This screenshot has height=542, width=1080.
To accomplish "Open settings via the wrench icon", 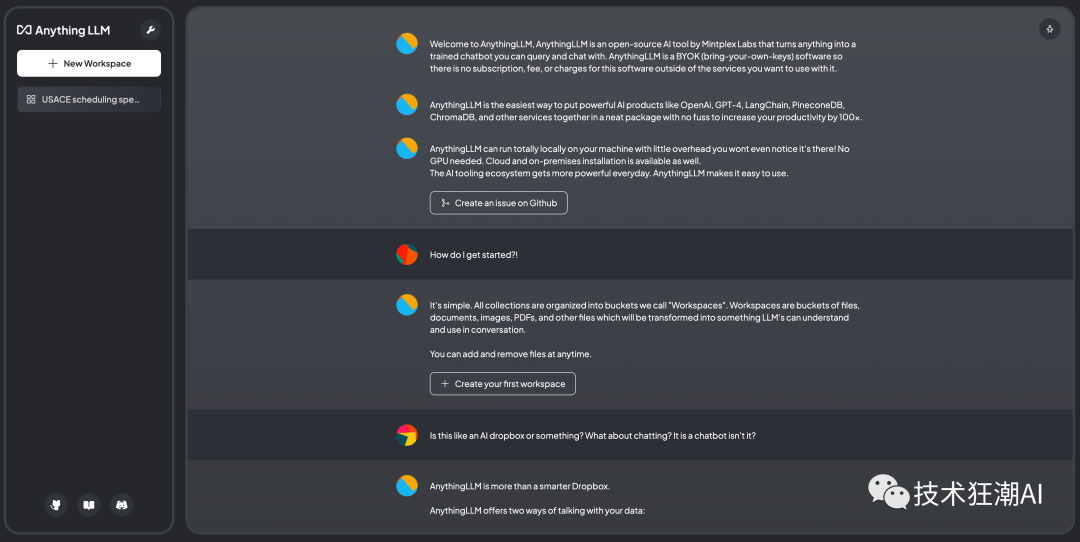I will 150,30.
